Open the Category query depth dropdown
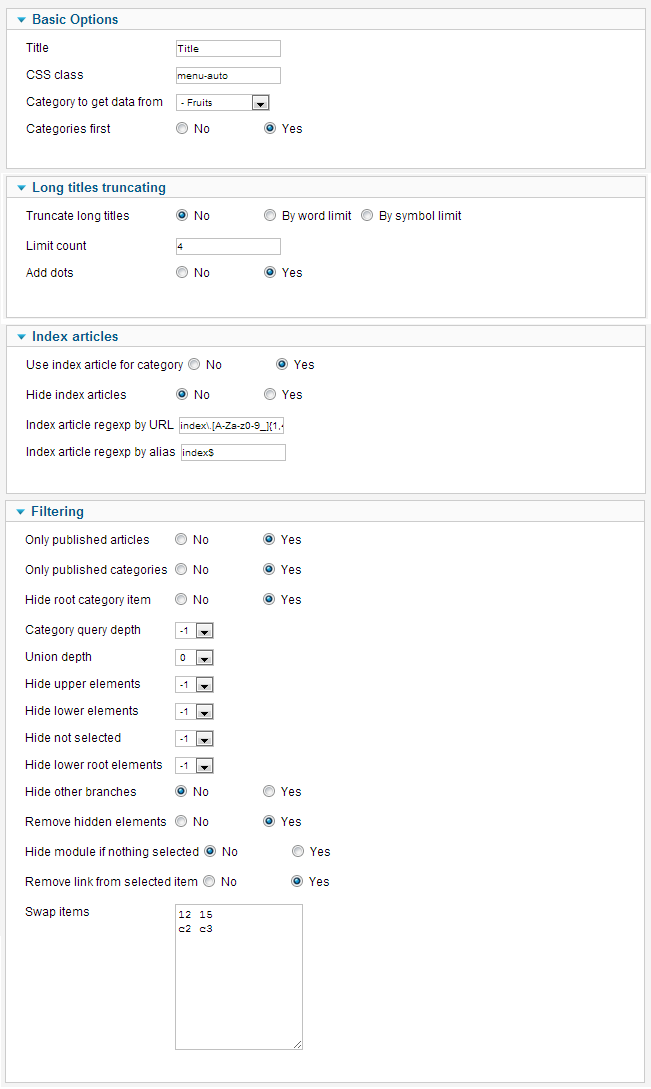 click(x=194, y=631)
